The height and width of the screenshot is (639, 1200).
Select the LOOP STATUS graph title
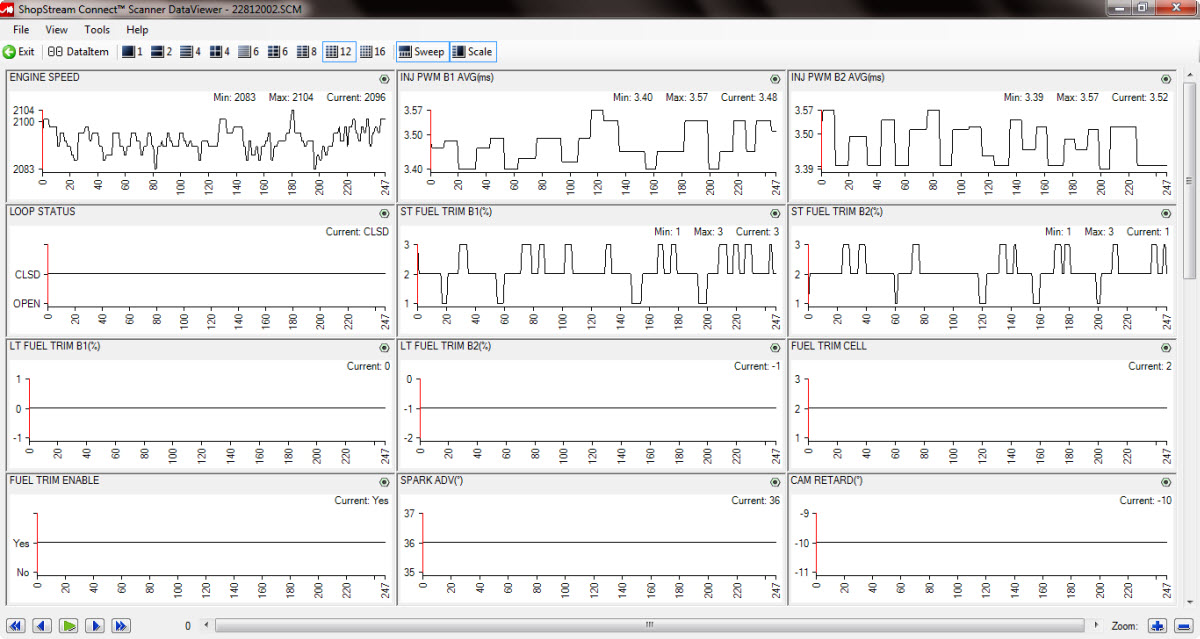point(42,211)
